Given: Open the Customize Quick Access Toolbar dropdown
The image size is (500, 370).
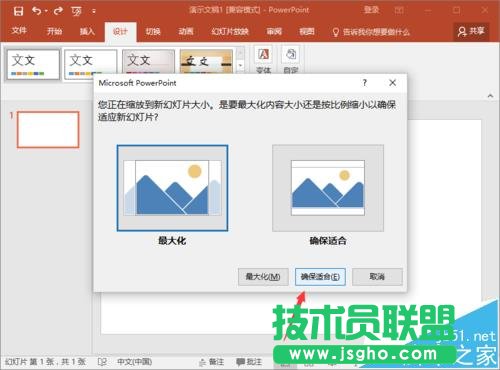Looking at the screenshot, I should (94, 11).
